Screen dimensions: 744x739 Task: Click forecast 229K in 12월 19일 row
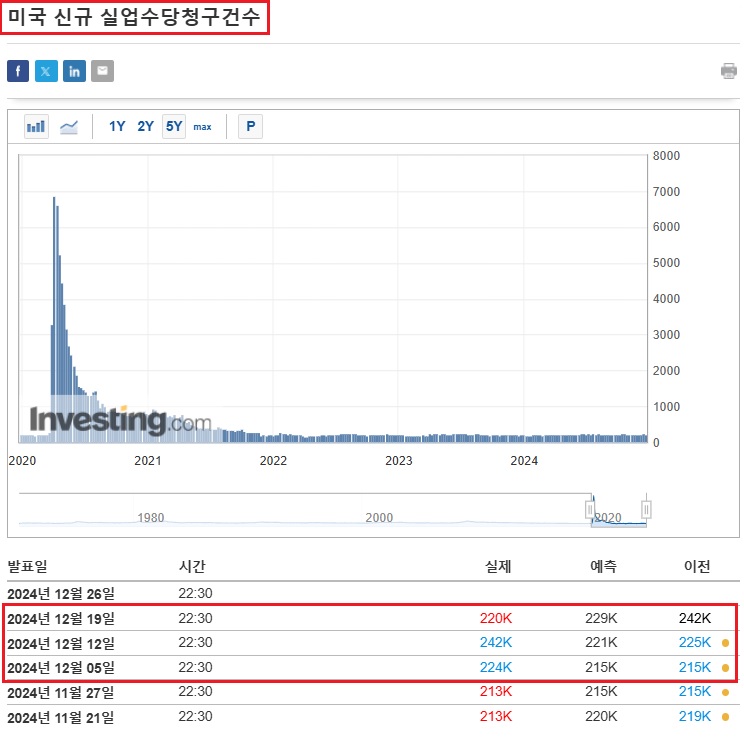tap(601, 618)
